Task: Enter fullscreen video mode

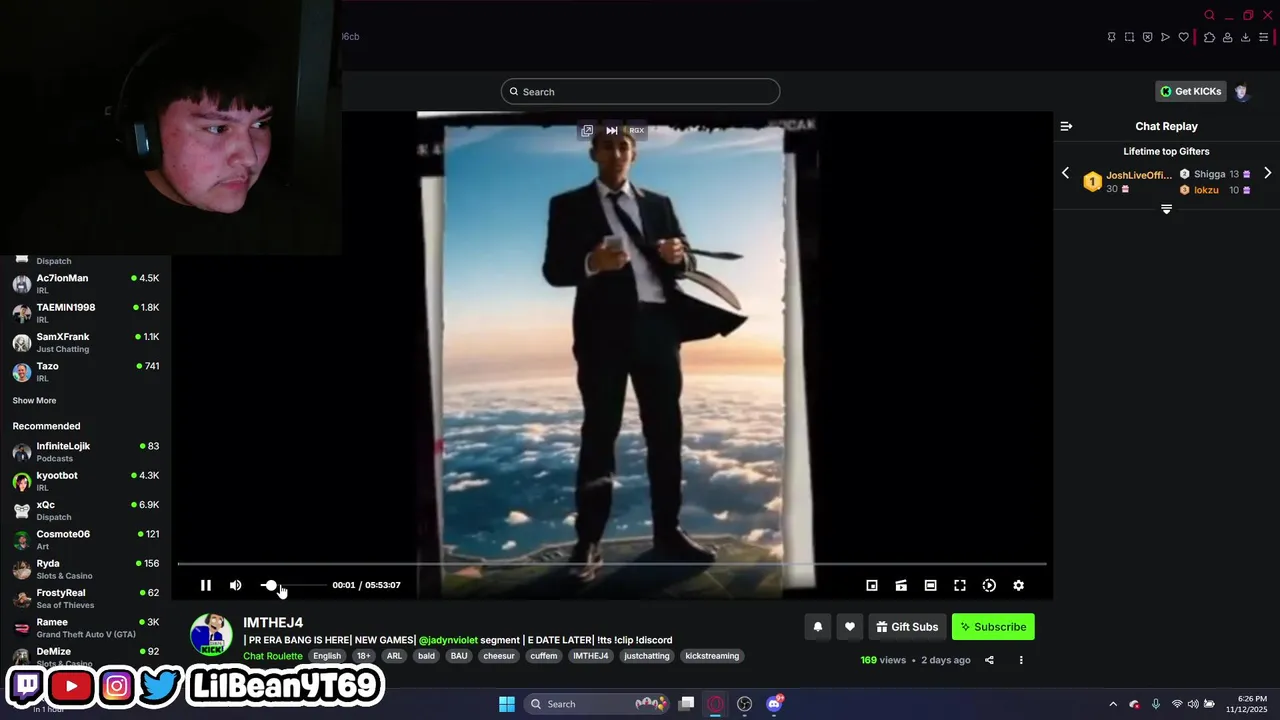Action: (x=960, y=585)
